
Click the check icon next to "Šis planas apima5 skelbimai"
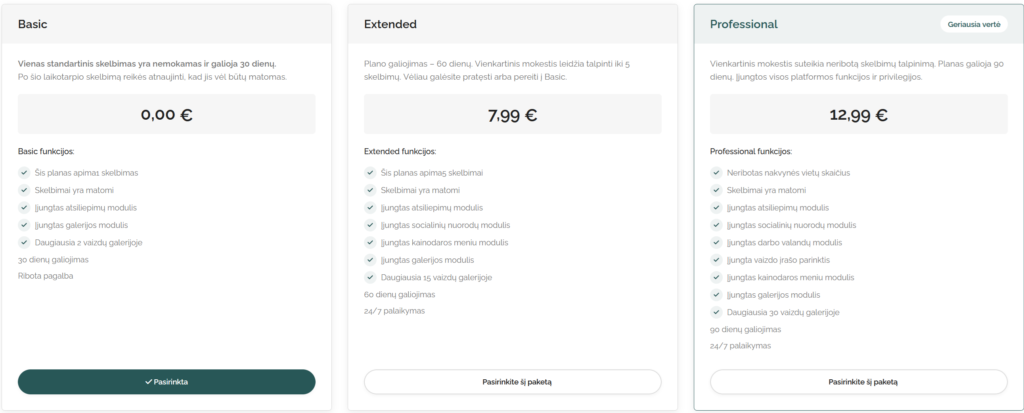tap(370, 173)
